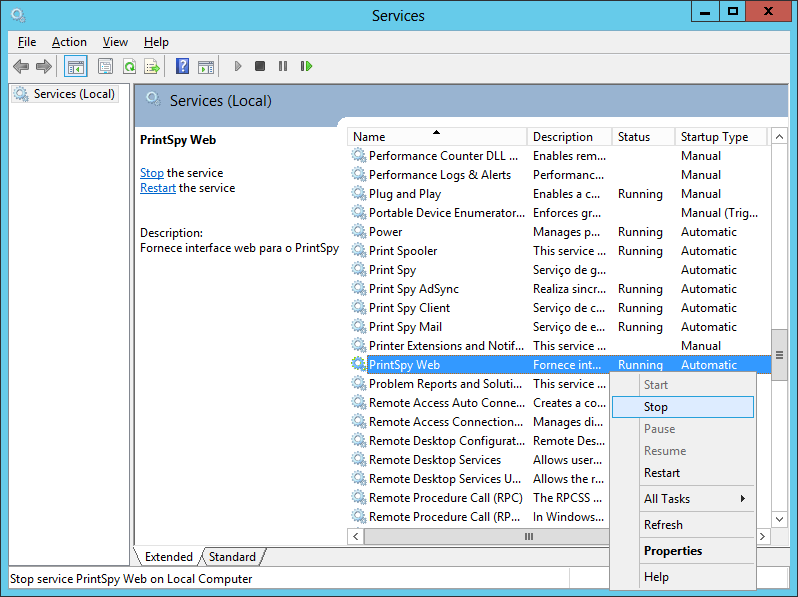Image resolution: width=798 pixels, height=597 pixels.
Task: Click the Pause Service toolbar icon
Action: (x=283, y=66)
